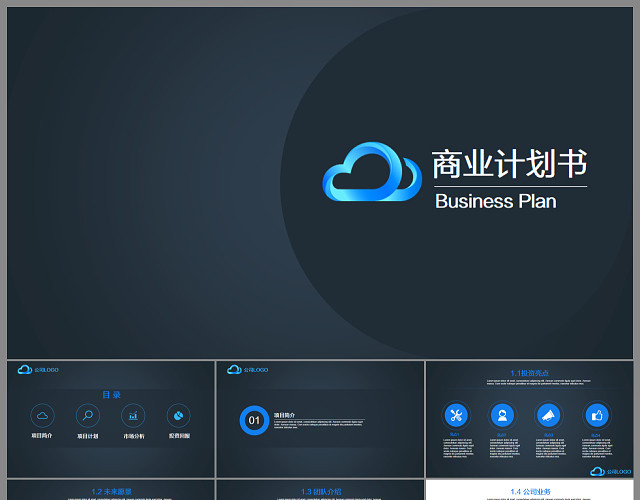Click the 目录 heading on the contents slide
640x500 pixels.
[x=111, y=395]
